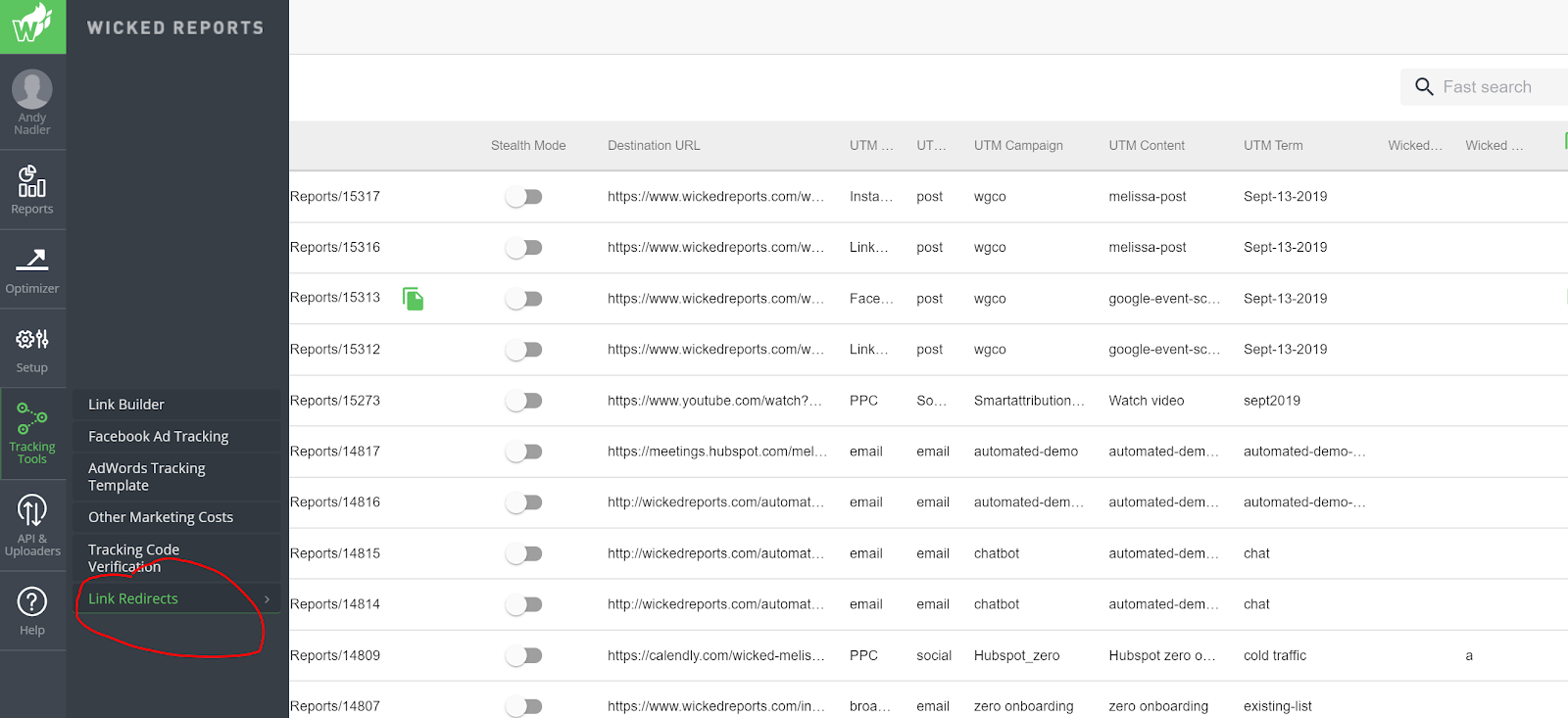Toggle Stealth Mode for Reports/14814

tap(524, 604)
